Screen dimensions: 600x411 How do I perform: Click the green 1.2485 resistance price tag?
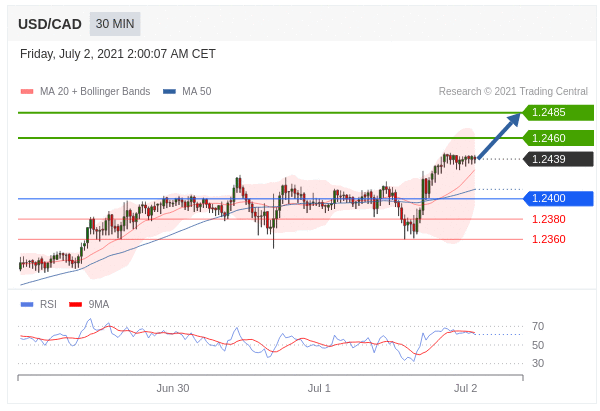point(558,113)
